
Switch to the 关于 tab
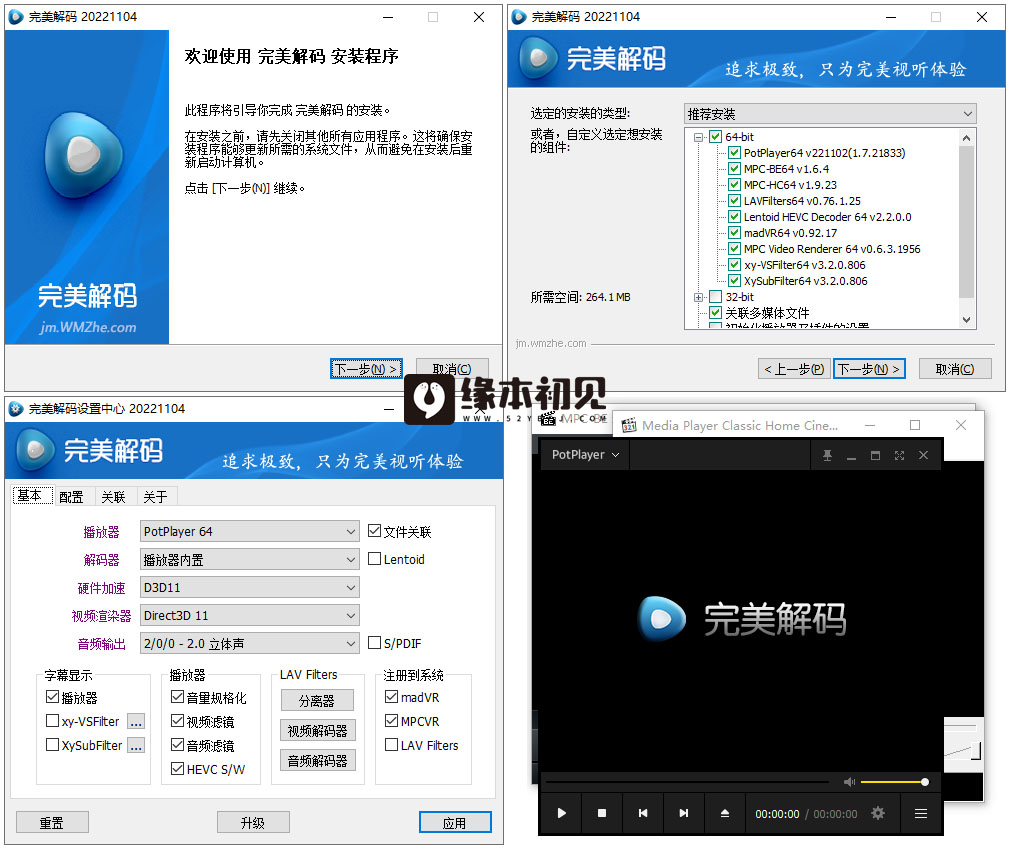point(155,496)
